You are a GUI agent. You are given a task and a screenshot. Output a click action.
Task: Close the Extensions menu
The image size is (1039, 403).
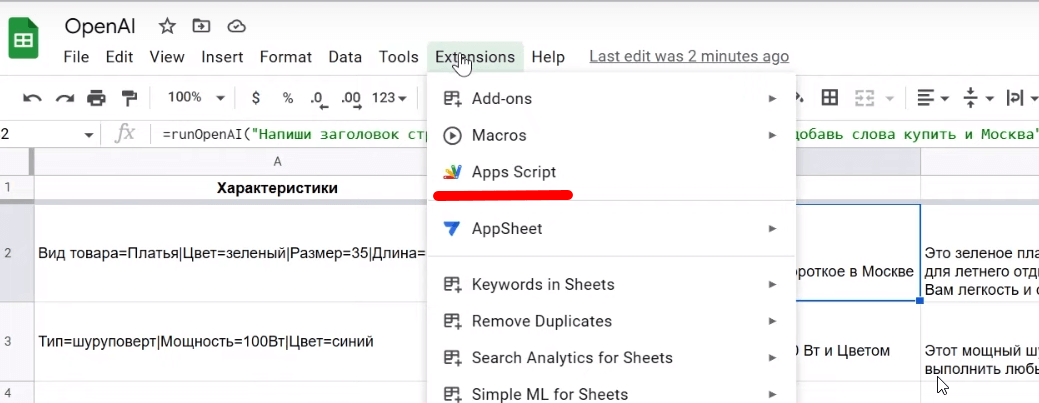point(475,57)
